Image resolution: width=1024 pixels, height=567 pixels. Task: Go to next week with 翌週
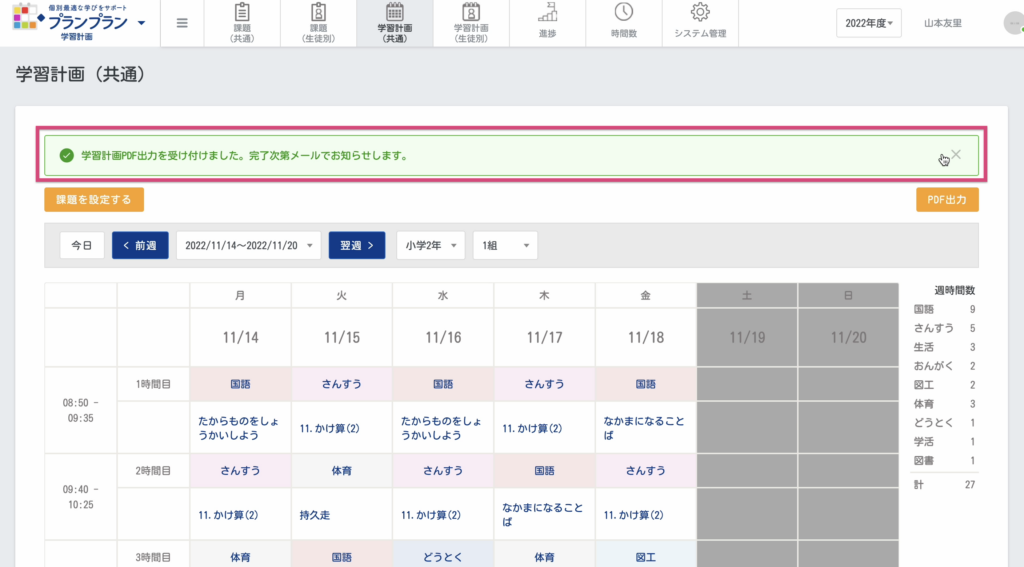point(357,245)
